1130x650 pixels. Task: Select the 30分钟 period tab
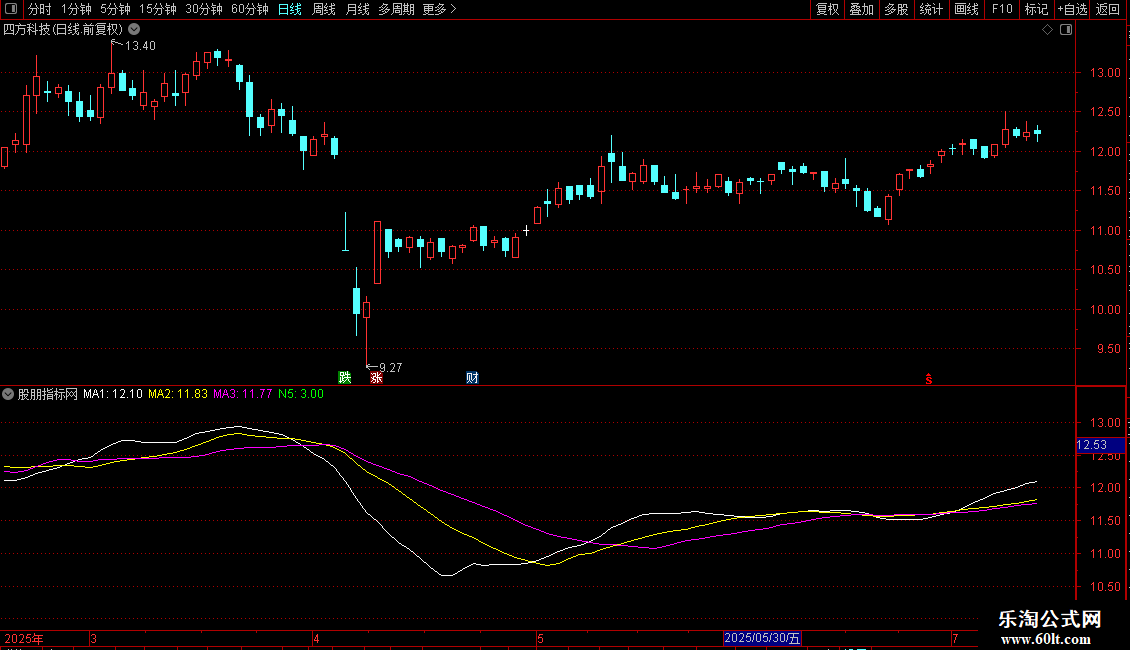click(204, 9)
